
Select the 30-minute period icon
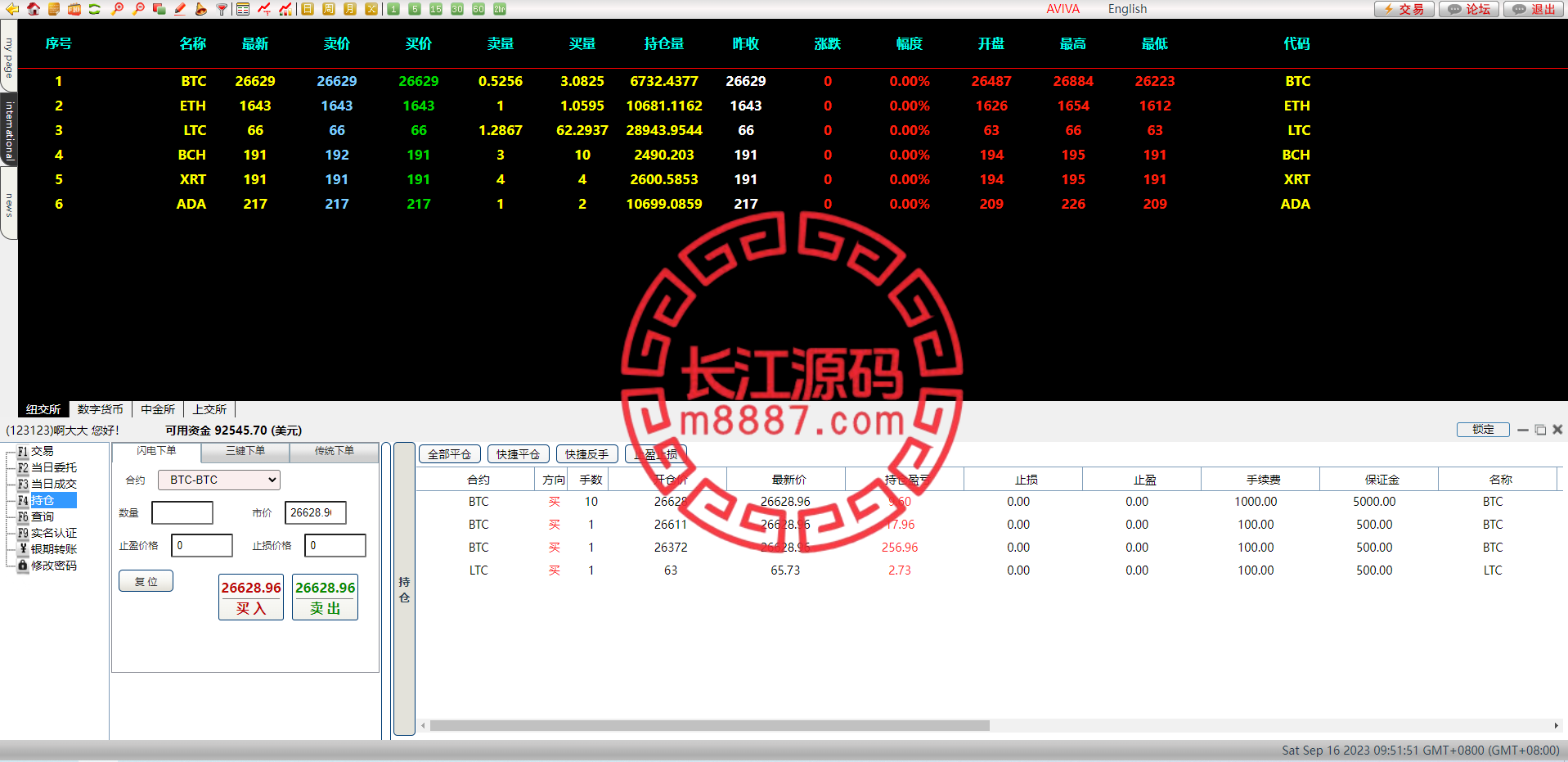pos(457,9)
